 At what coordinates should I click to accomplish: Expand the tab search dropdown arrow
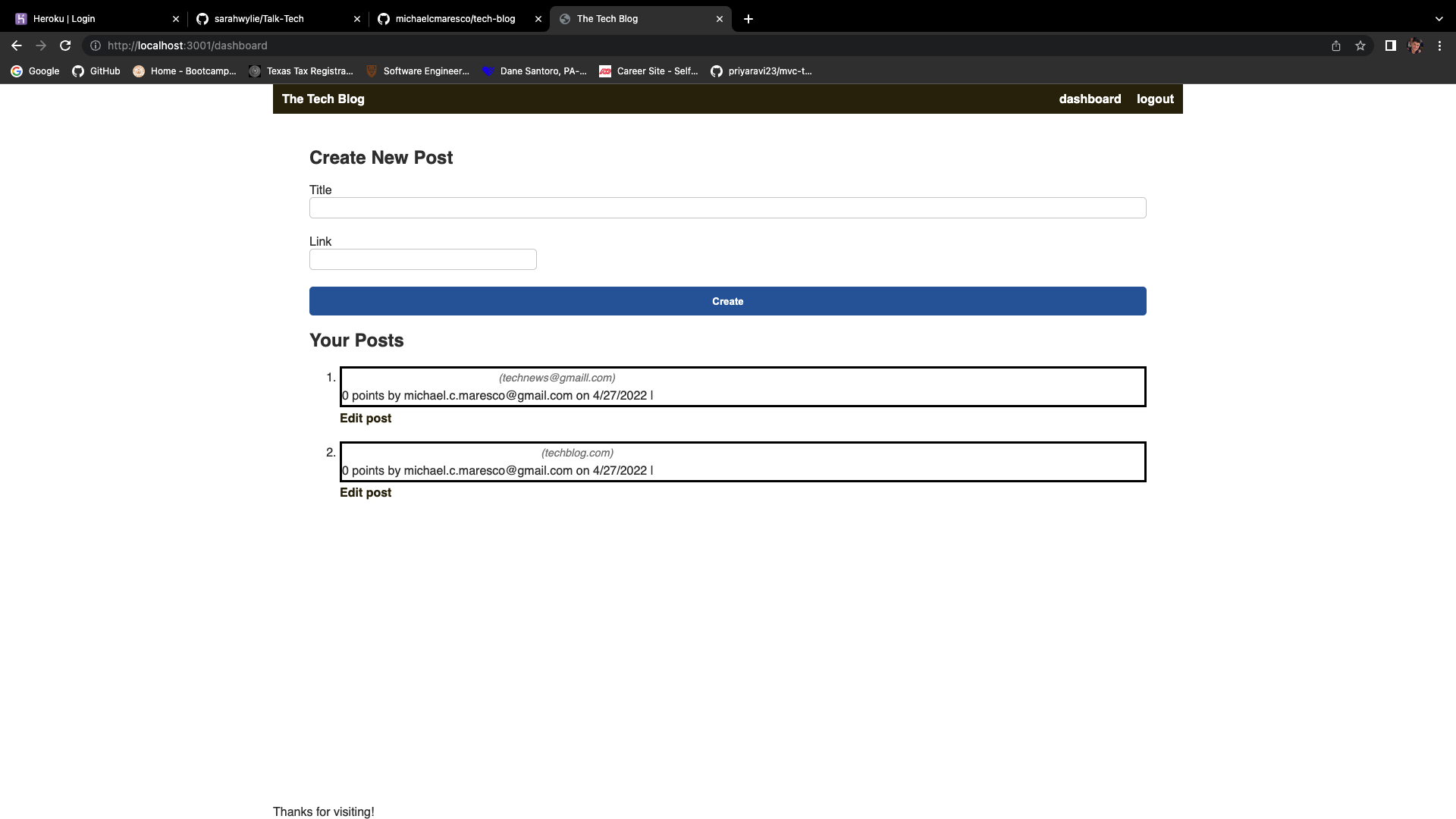coord(1439,19)
